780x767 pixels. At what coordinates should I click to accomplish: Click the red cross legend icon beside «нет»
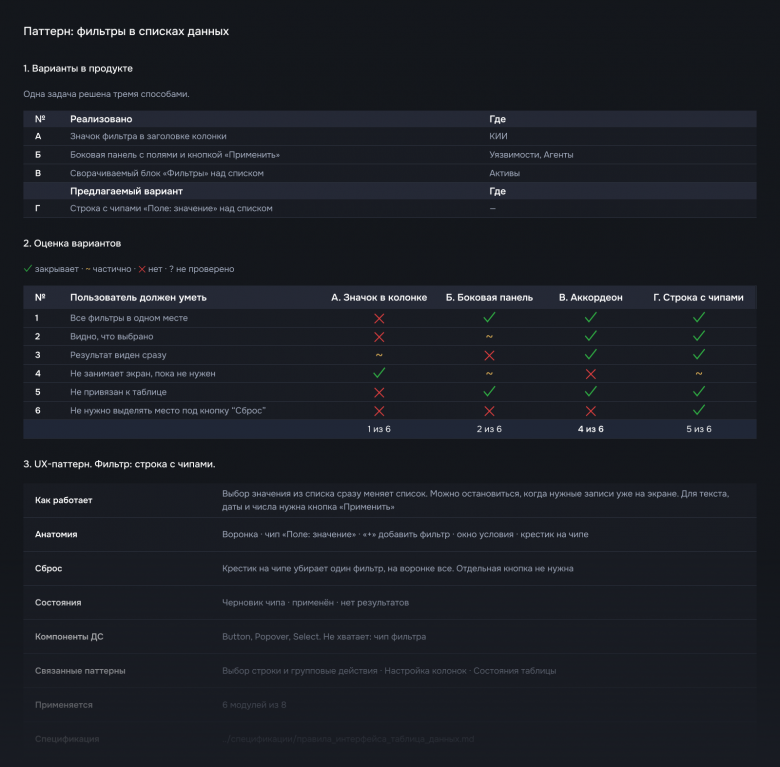coord(142,269)
